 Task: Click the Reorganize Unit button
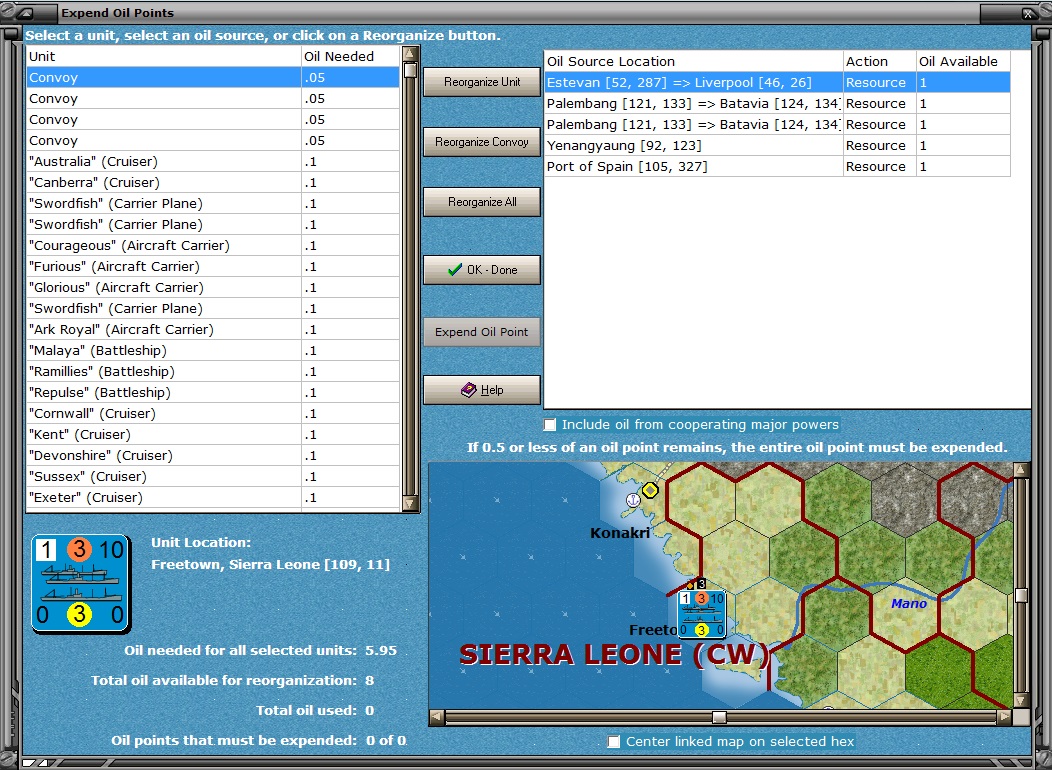coord(482,82)
